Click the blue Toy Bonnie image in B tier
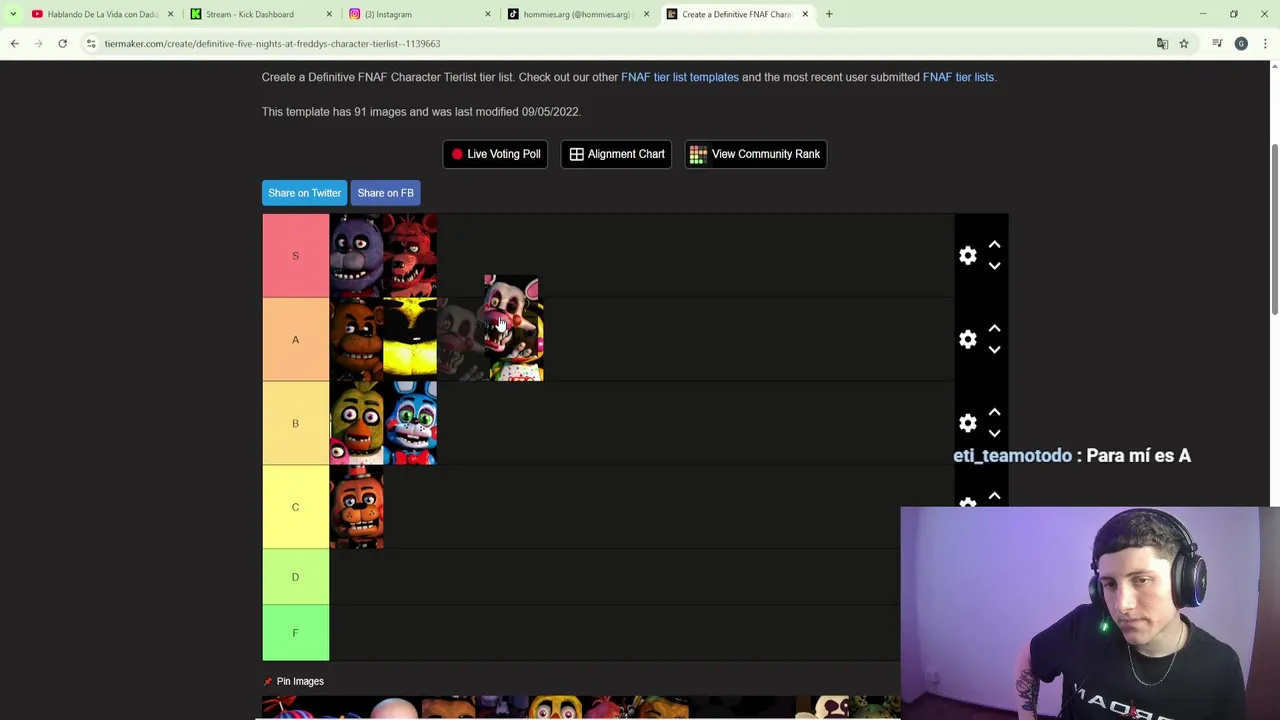 pos(410,423)
